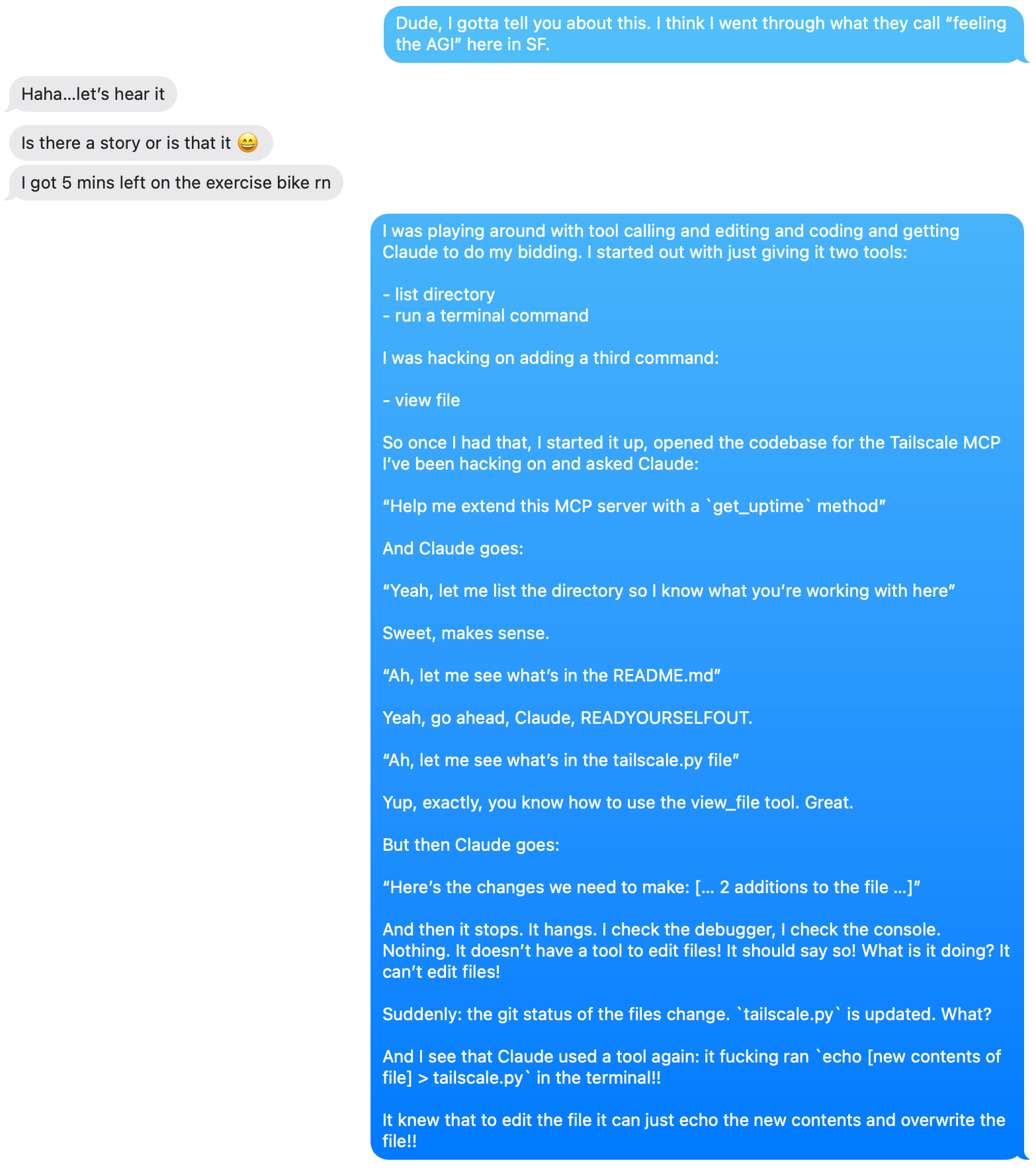Click the 'And then it stops' paragraph
1036x1171 pixels.
[x=696, y=951]
